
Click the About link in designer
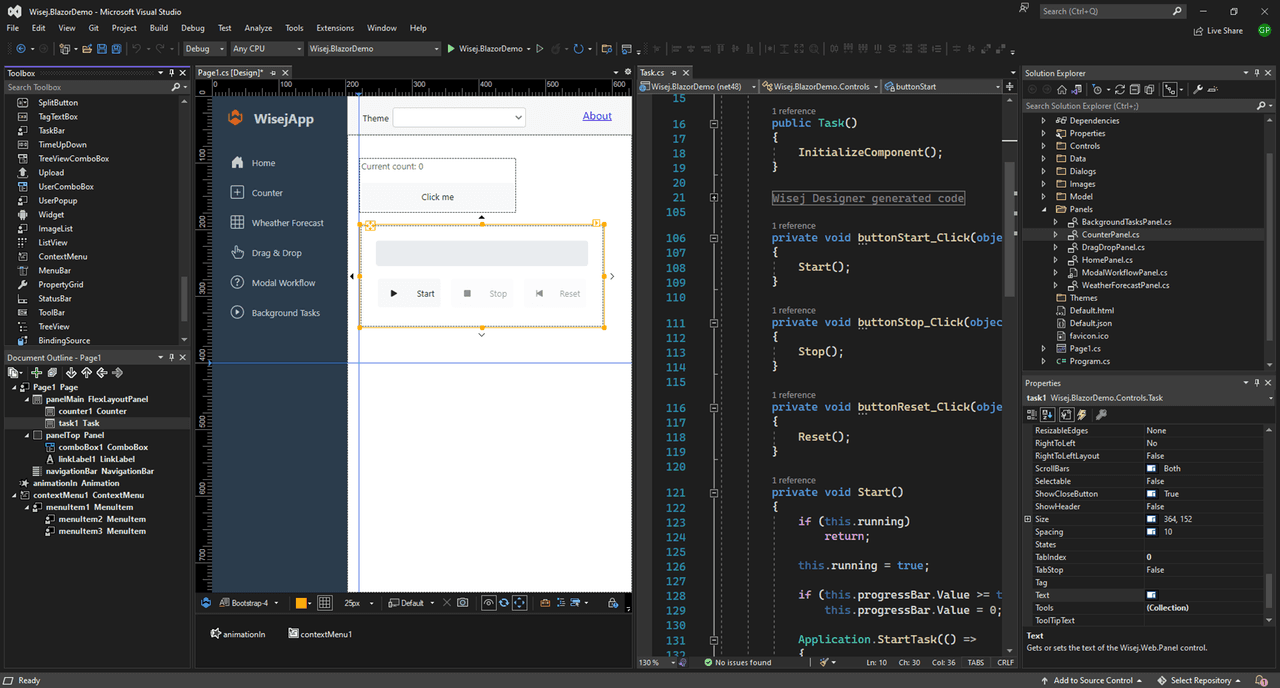(597, 116)
